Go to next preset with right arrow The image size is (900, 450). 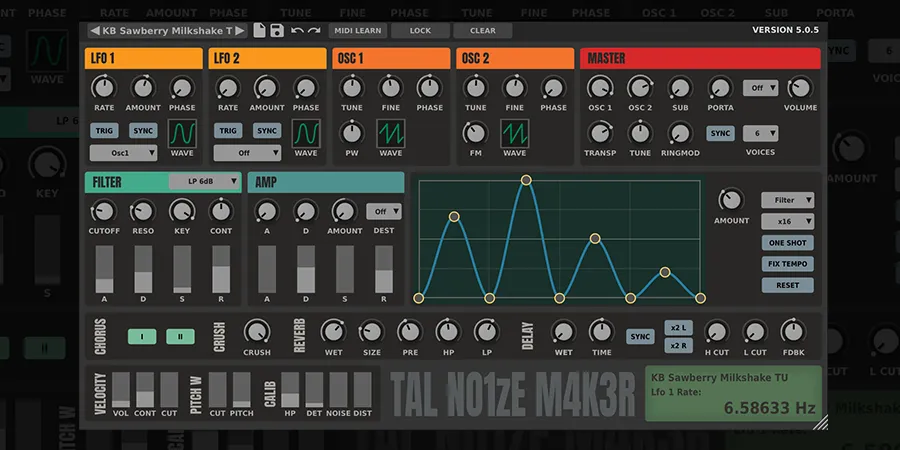click(x=240, y=31)
